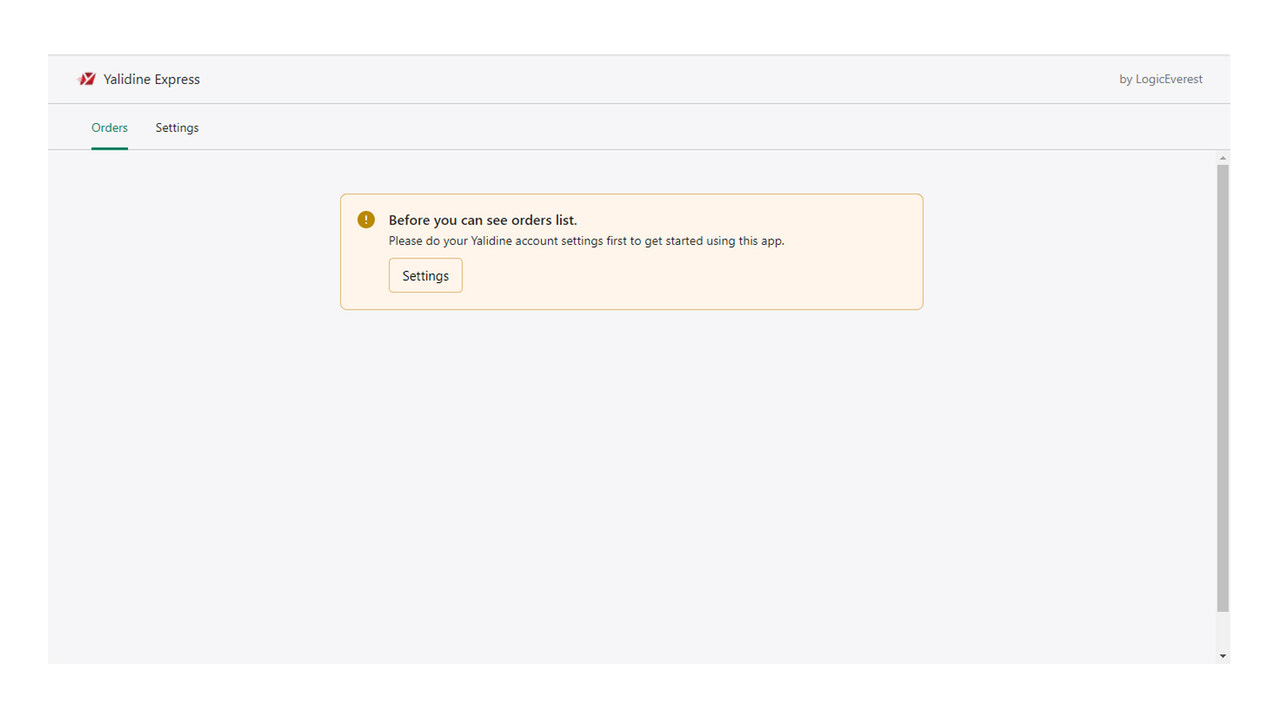Click the scrollbar up arrow

(1223, 158)
